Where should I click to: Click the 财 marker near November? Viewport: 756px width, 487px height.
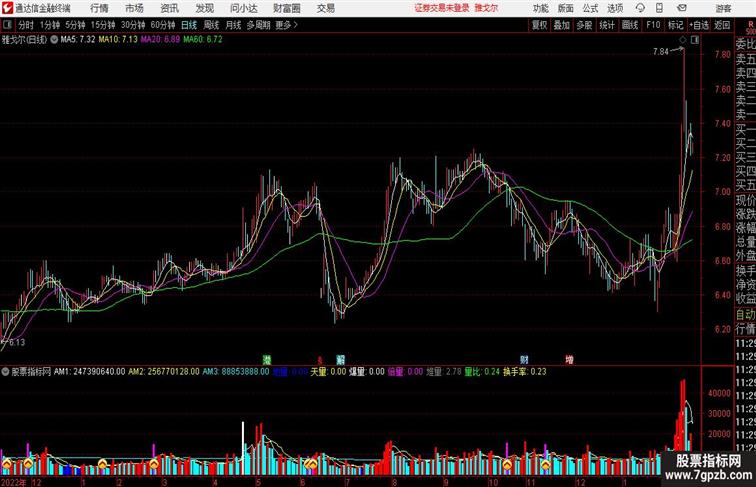tap(524, 360)
